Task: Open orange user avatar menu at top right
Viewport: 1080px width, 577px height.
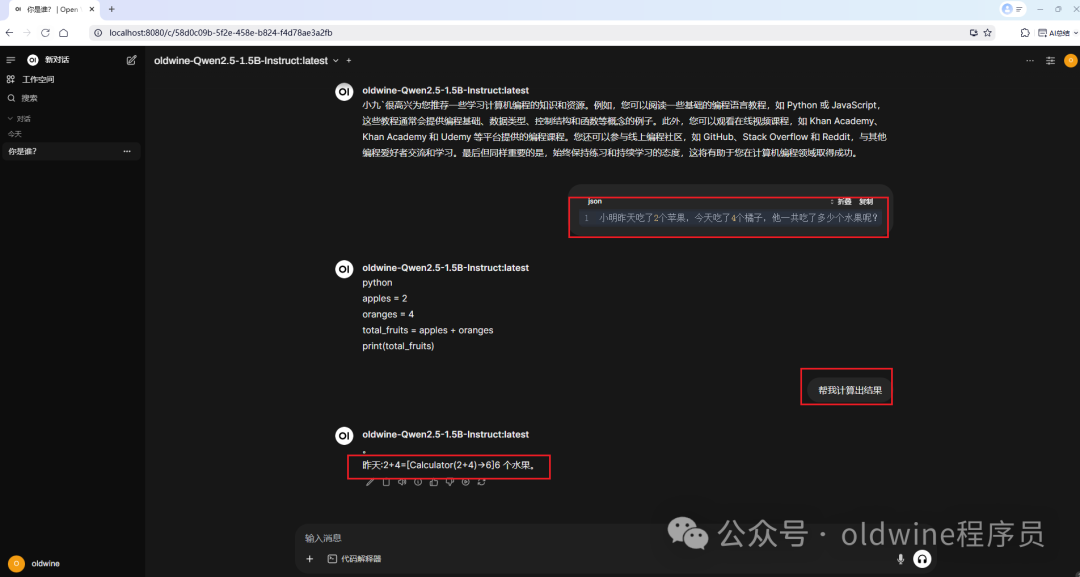Action: coord(1070,61)
